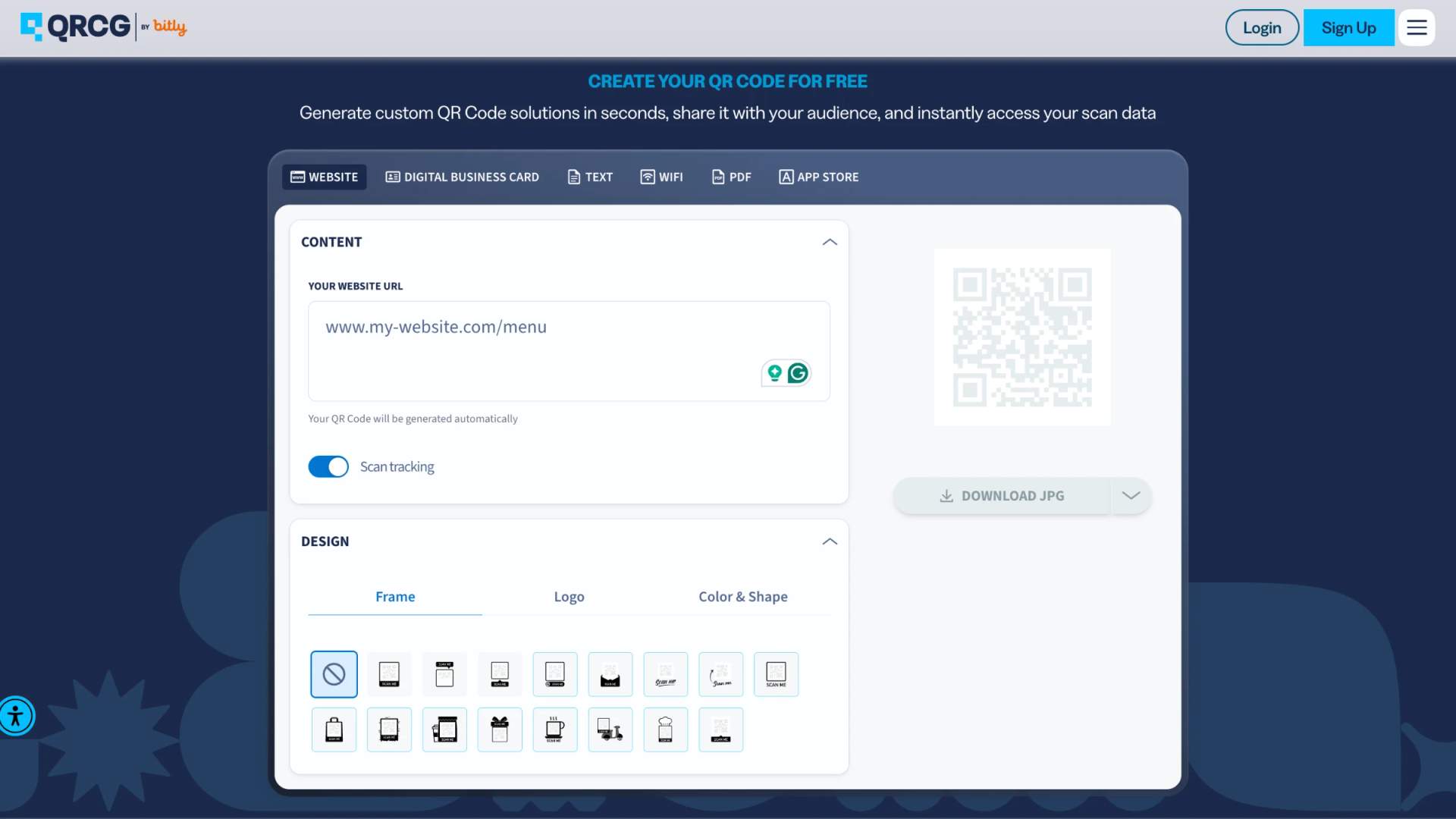Click the Download JPG button
The image size is (1456, 819).
(1002, 496)
